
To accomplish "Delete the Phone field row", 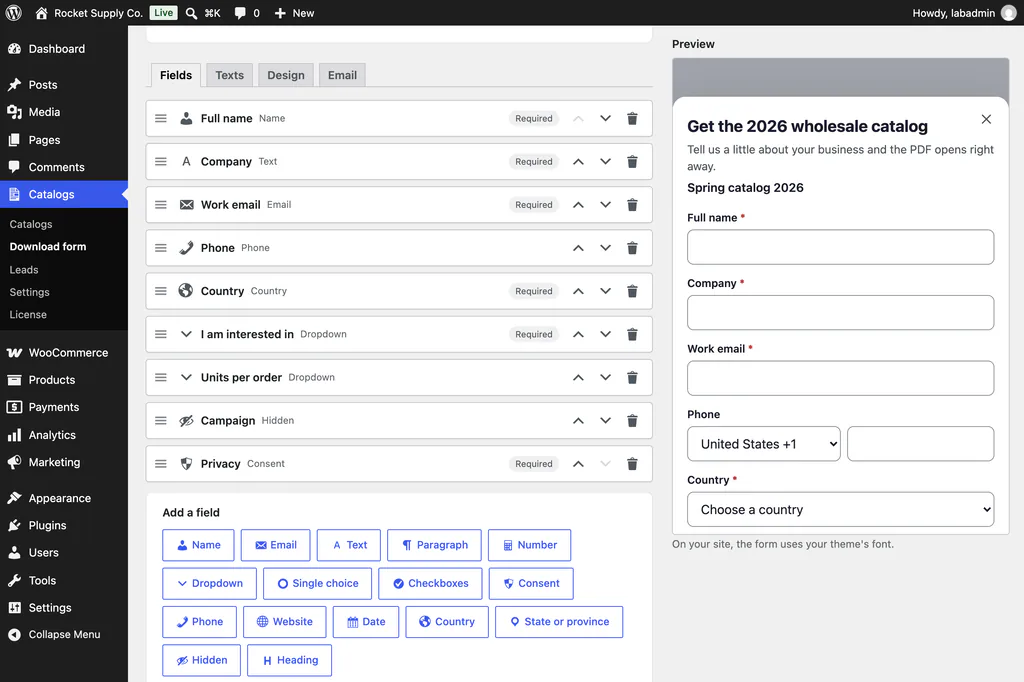I will (632, 248).
